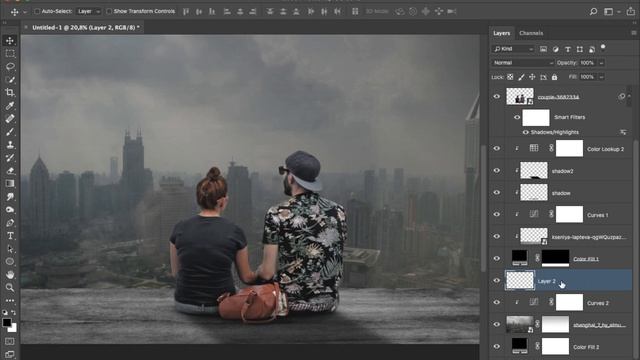Open Auto-Select Layer dropdown
The width and height of the screenshot is (640, 360).
[x=89, y=11]
